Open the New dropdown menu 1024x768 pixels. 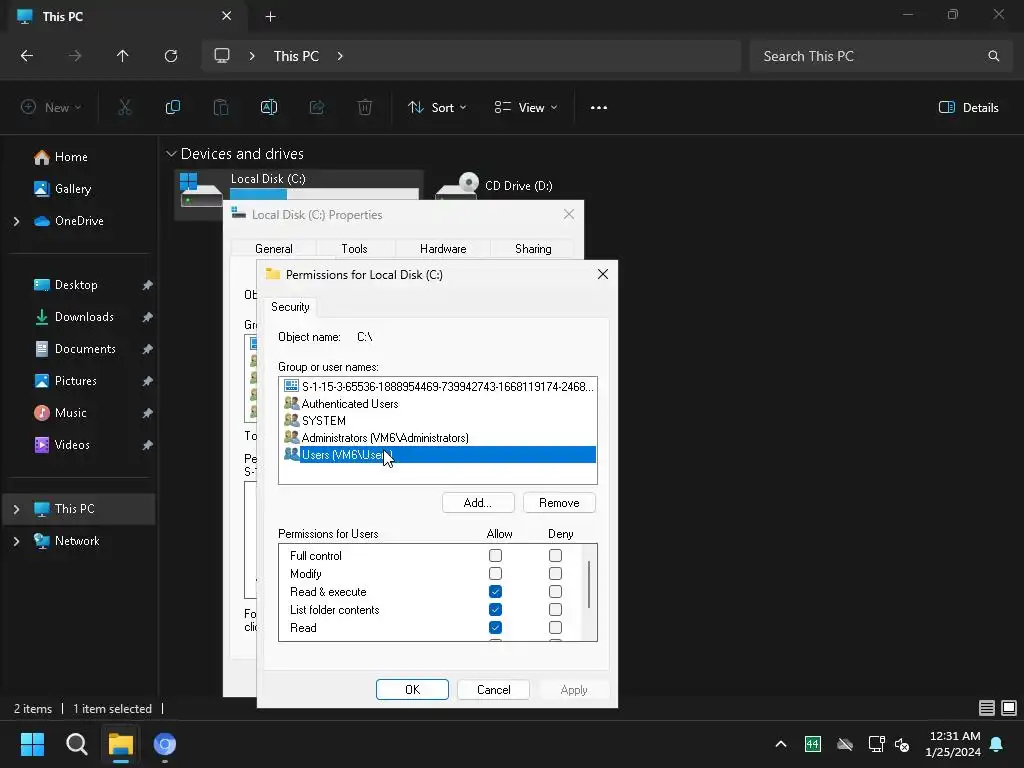point(51,107)
